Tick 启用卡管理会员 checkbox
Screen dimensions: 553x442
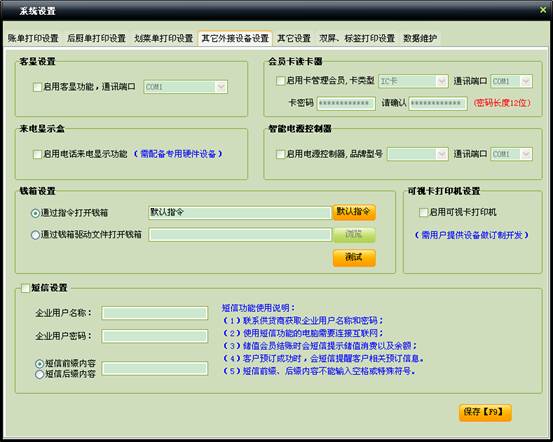(280, 81)
